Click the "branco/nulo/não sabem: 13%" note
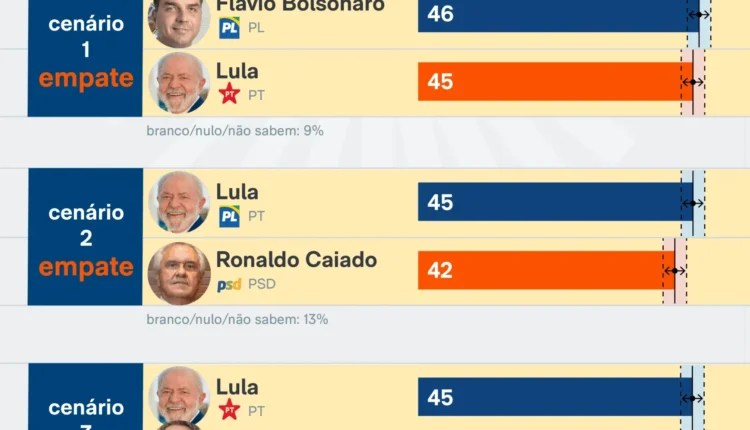Viewport: 750px width, 430px height. click(x=237, y=320)
